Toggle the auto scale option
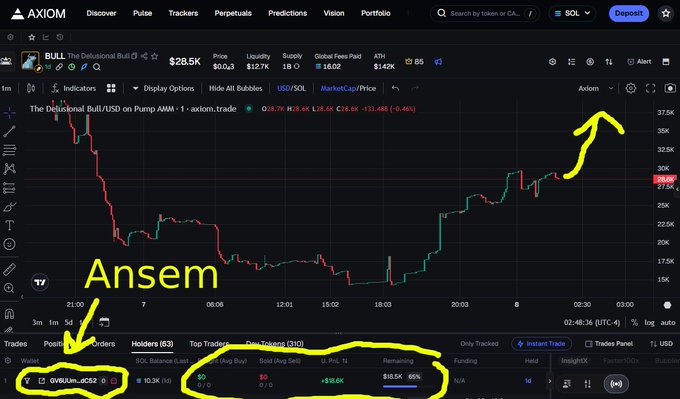Viewport: 680px width, 399px height. [668, 323]
